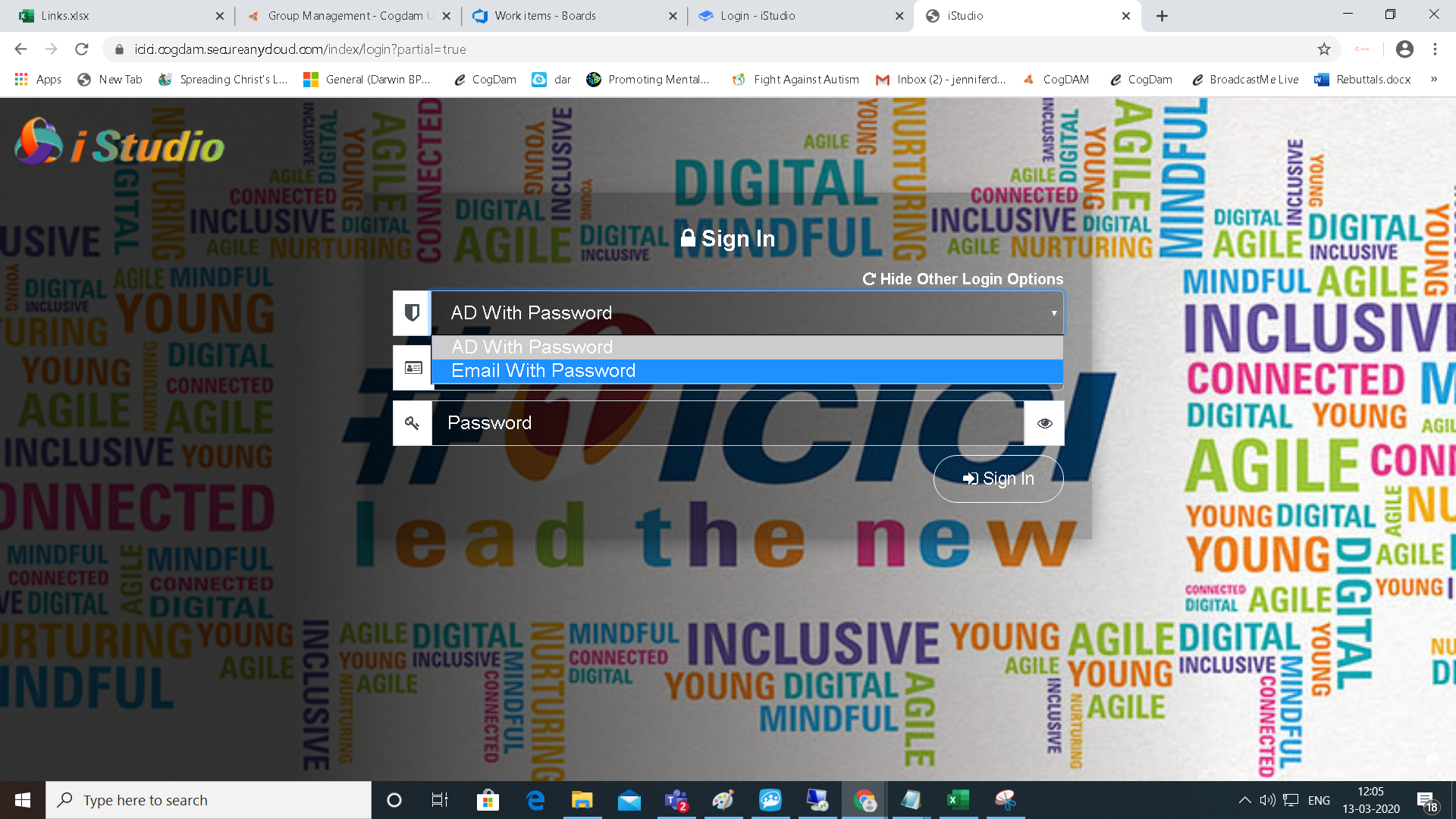The height and width of the screenshot is (819, 1456).
Task: Close the active iStudio tab
Action: tap(1126, 16)
